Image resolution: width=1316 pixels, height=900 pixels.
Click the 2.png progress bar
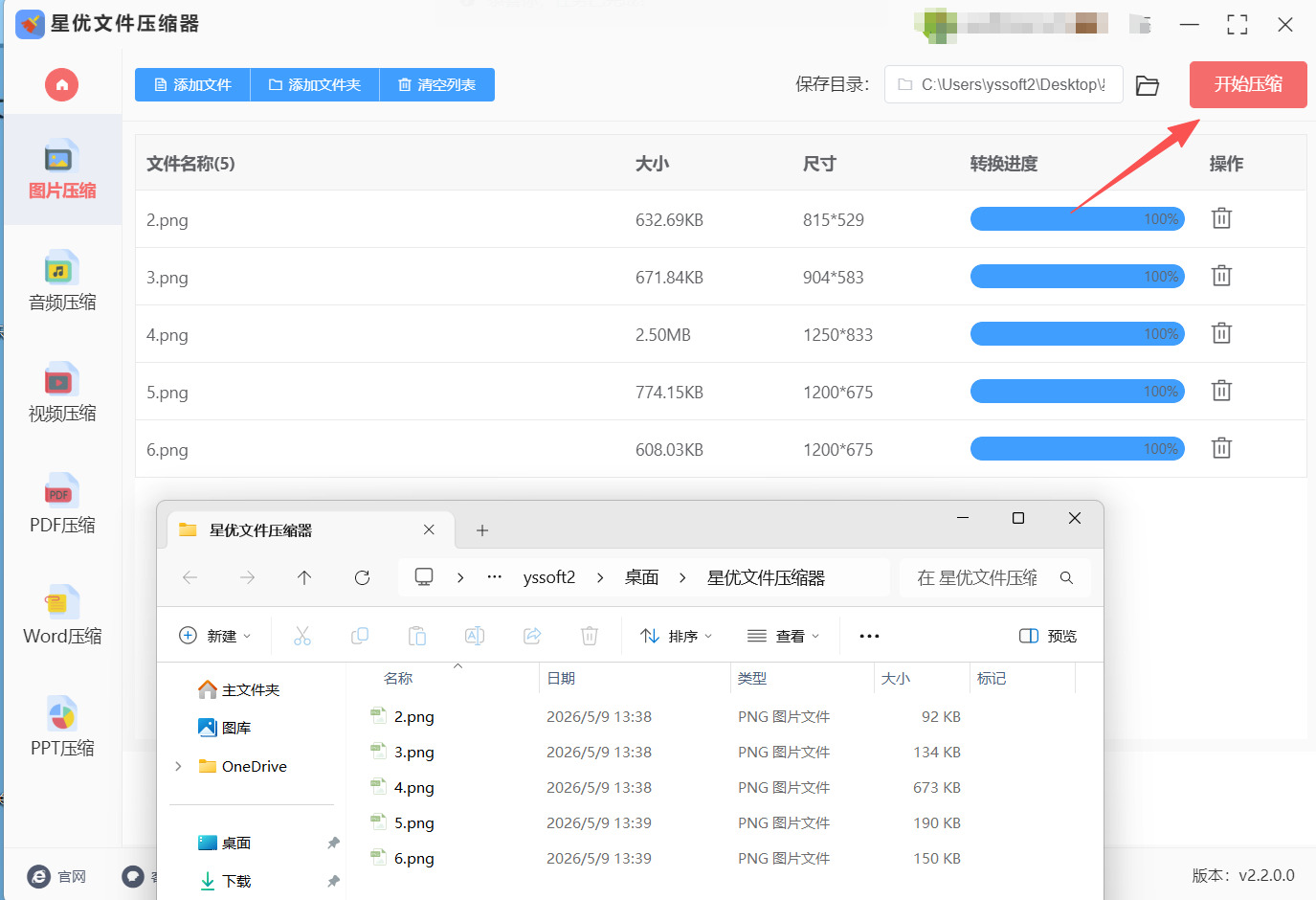[1078, 219]
